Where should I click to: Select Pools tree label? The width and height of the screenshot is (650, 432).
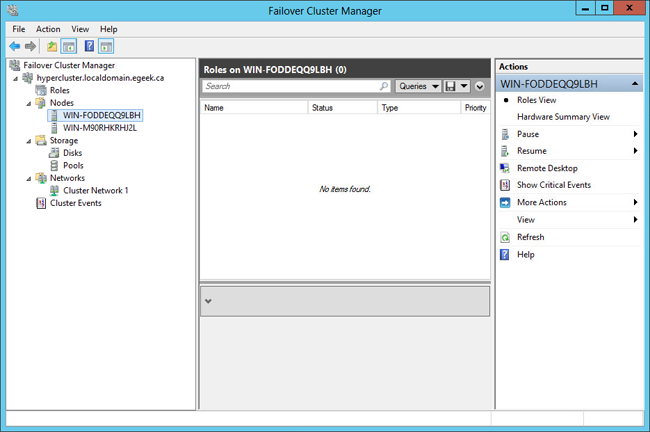[73, 165]
